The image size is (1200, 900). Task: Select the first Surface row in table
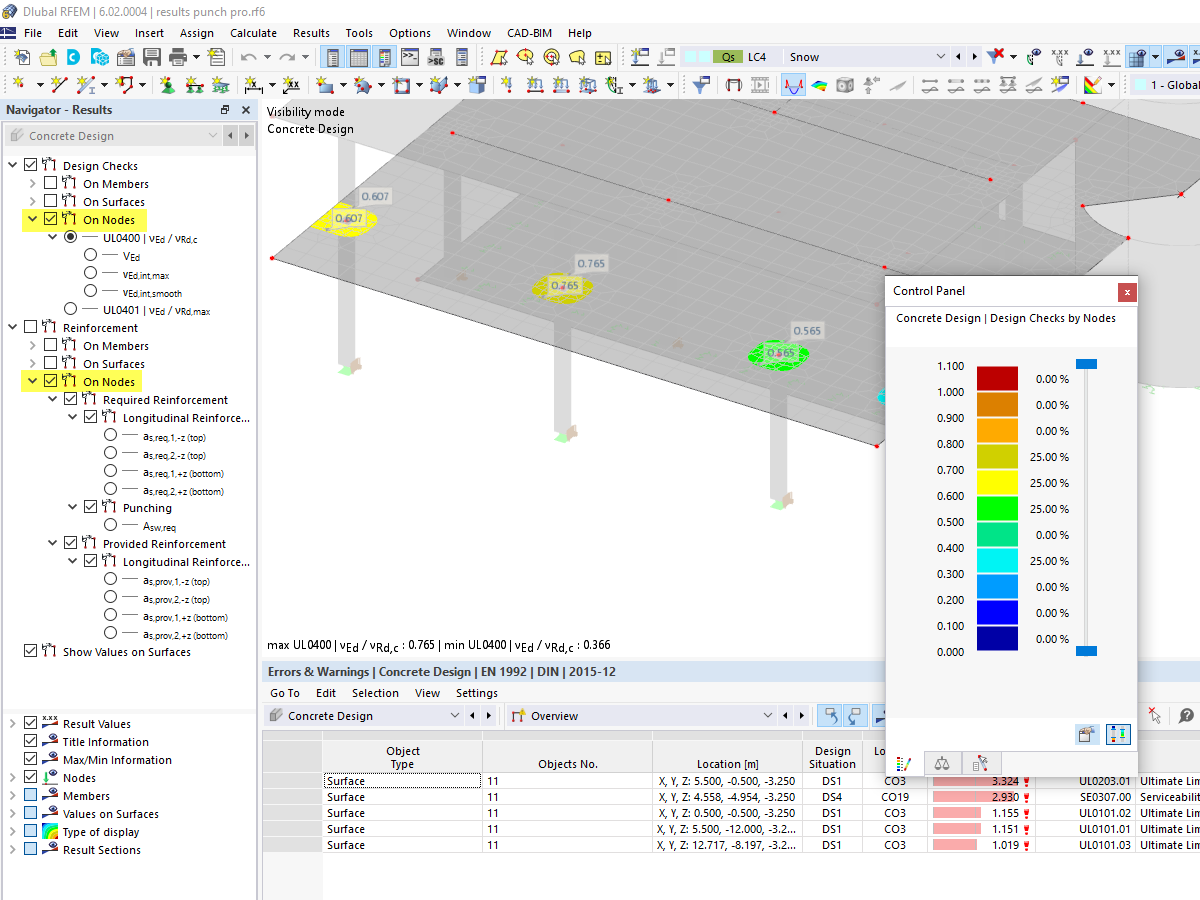click(x=345, y=781)
